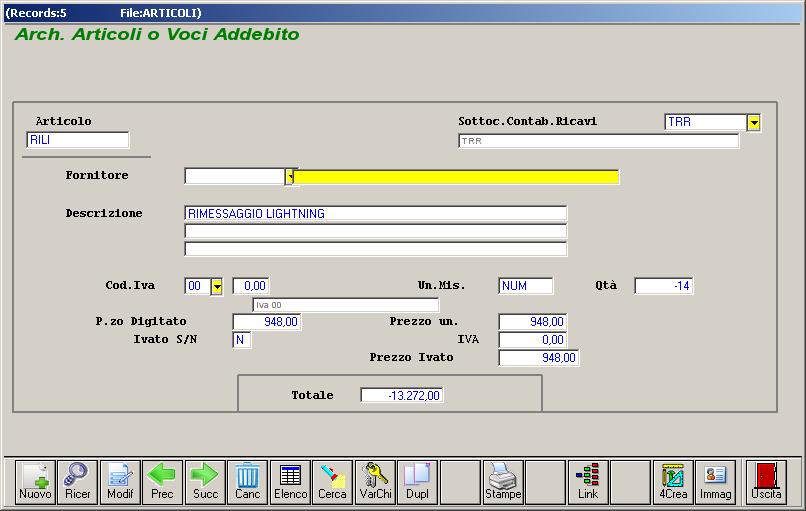Go to previous record with Prec
806x511 pixels.
[x=162, y=482]
